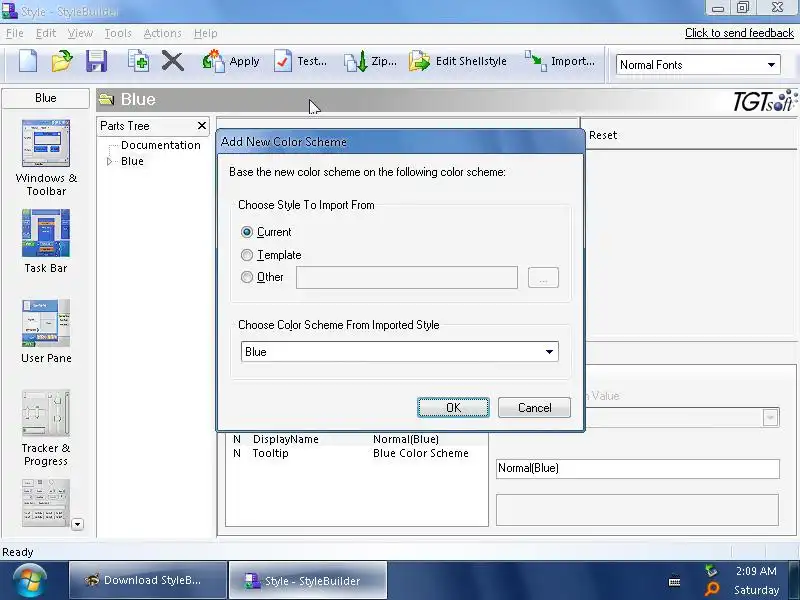Click the Delete X toolbar icon
This screenshot has width=800, height=600.
click(172, 61)
